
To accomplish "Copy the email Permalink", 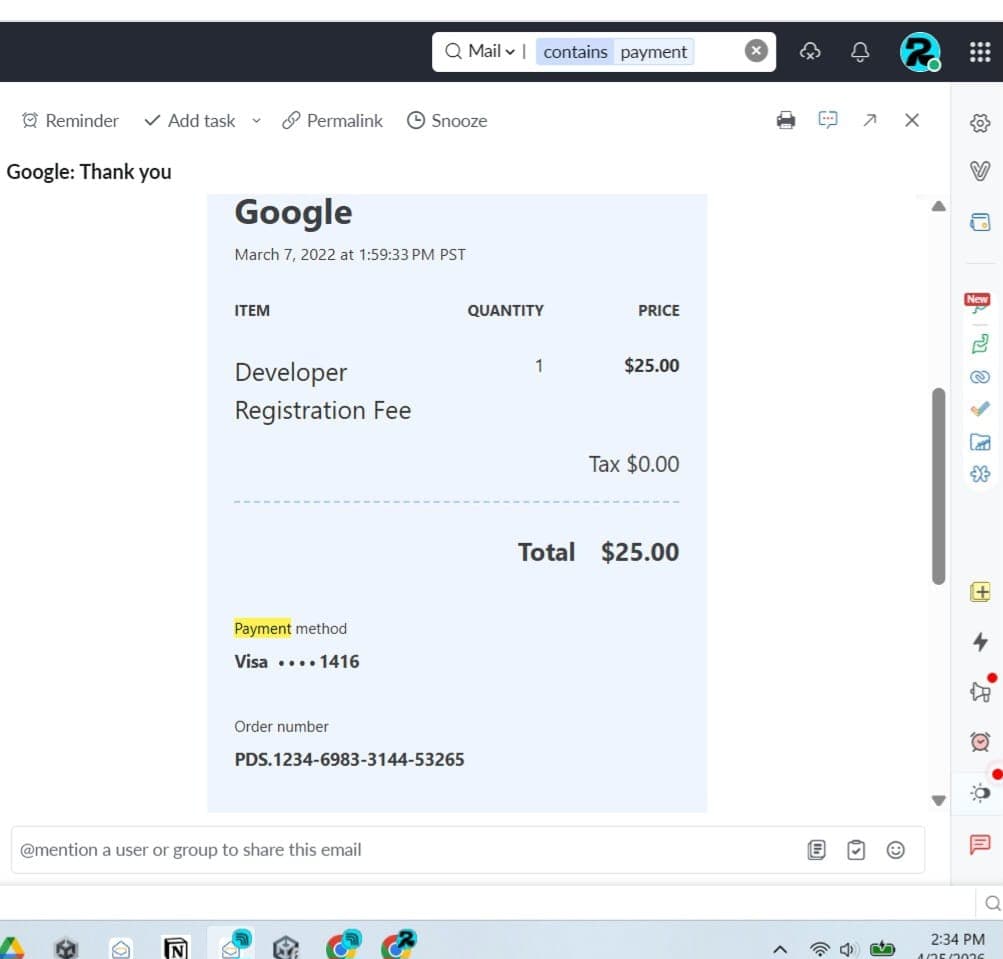I will pos(332,120).
